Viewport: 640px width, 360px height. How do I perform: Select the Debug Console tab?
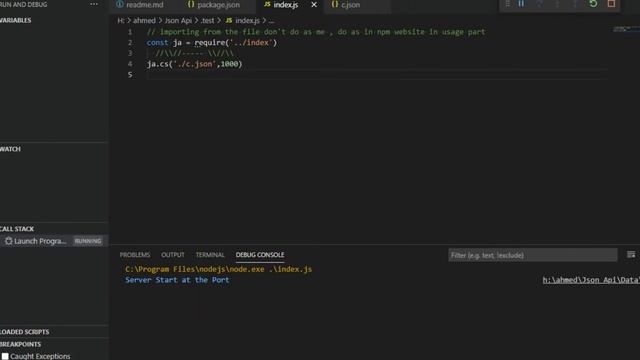coord(260,255)
